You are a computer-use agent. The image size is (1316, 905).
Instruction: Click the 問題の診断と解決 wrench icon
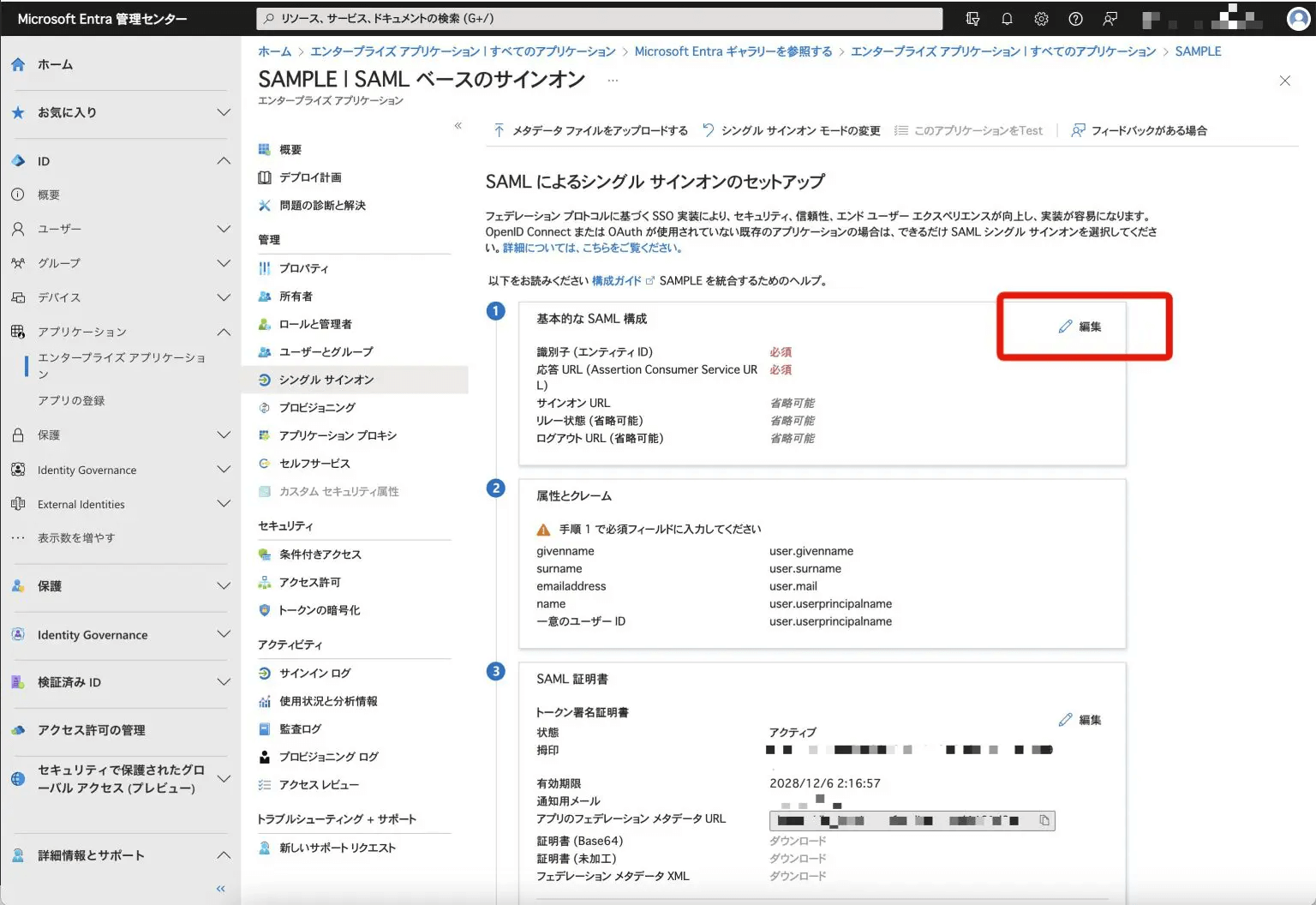click(x=265, y=205)
